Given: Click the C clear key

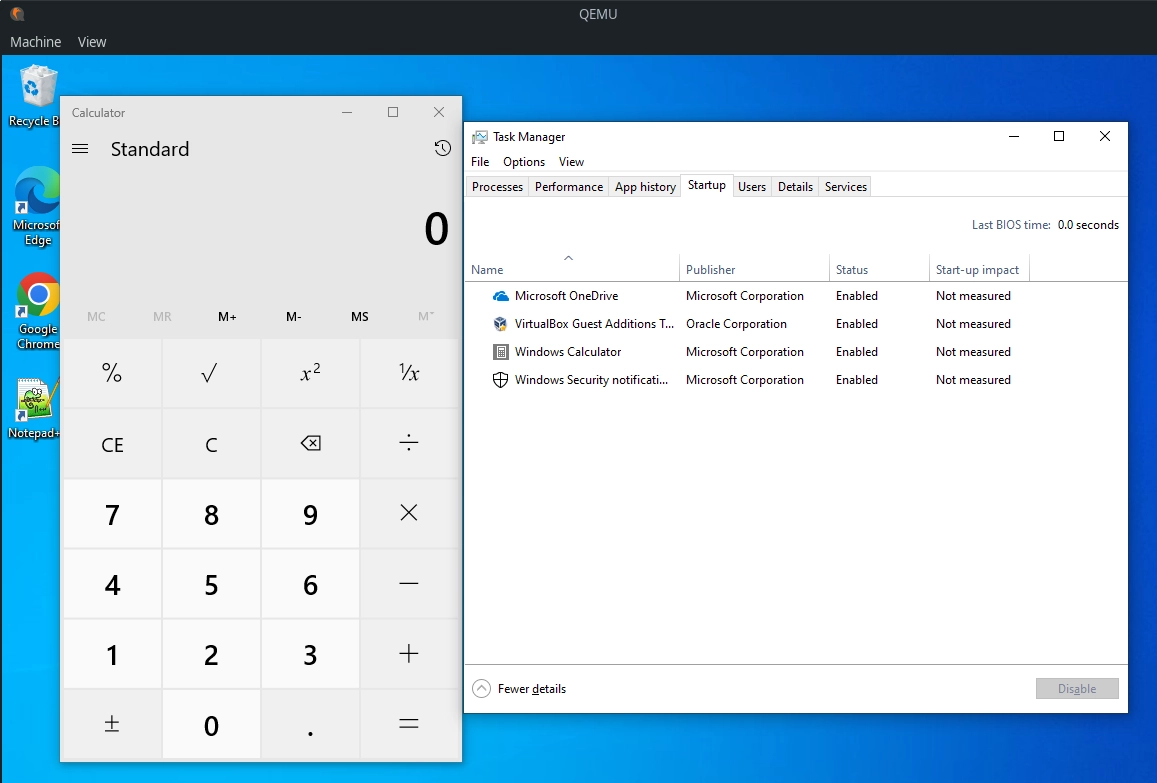Looking at the screenshot, I should coord(211,444).
